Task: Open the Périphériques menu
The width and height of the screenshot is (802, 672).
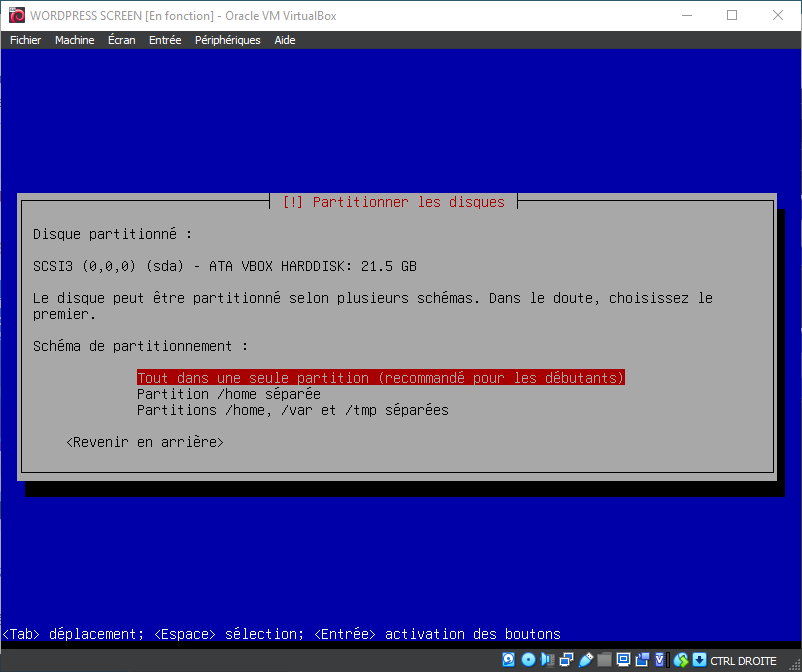Action: [x=227, y=40]
